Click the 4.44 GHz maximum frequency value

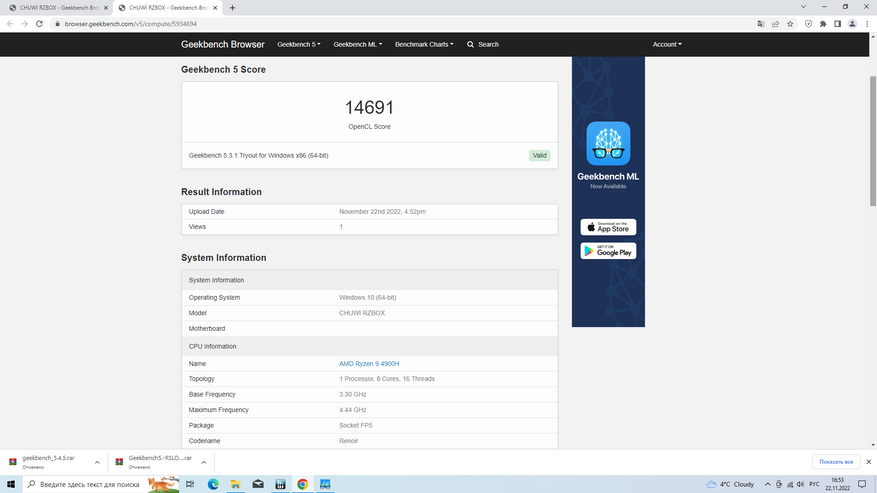352,410
